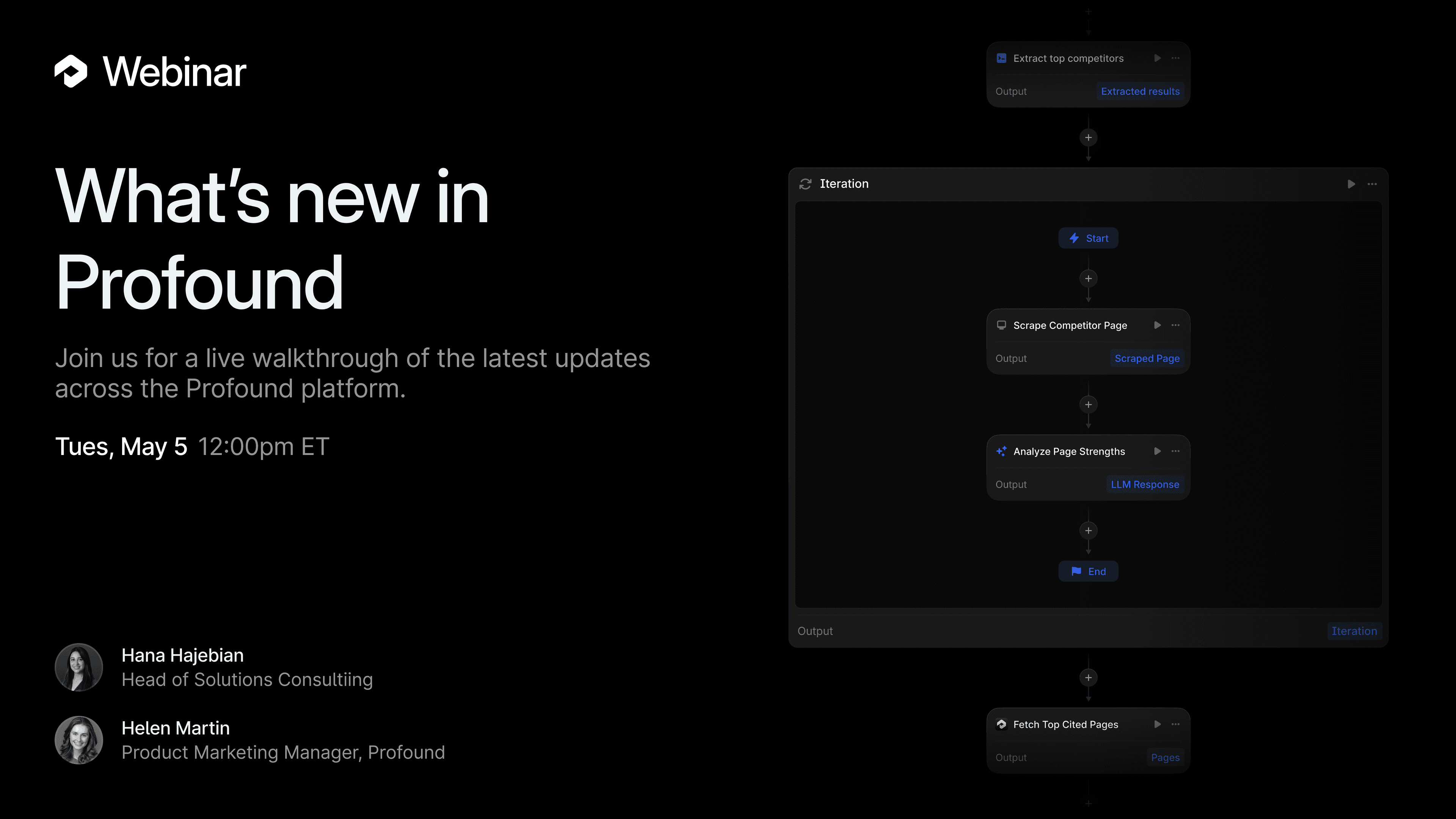
Task: Open more options for Analyze Page Strengths
Action: 1175,451
